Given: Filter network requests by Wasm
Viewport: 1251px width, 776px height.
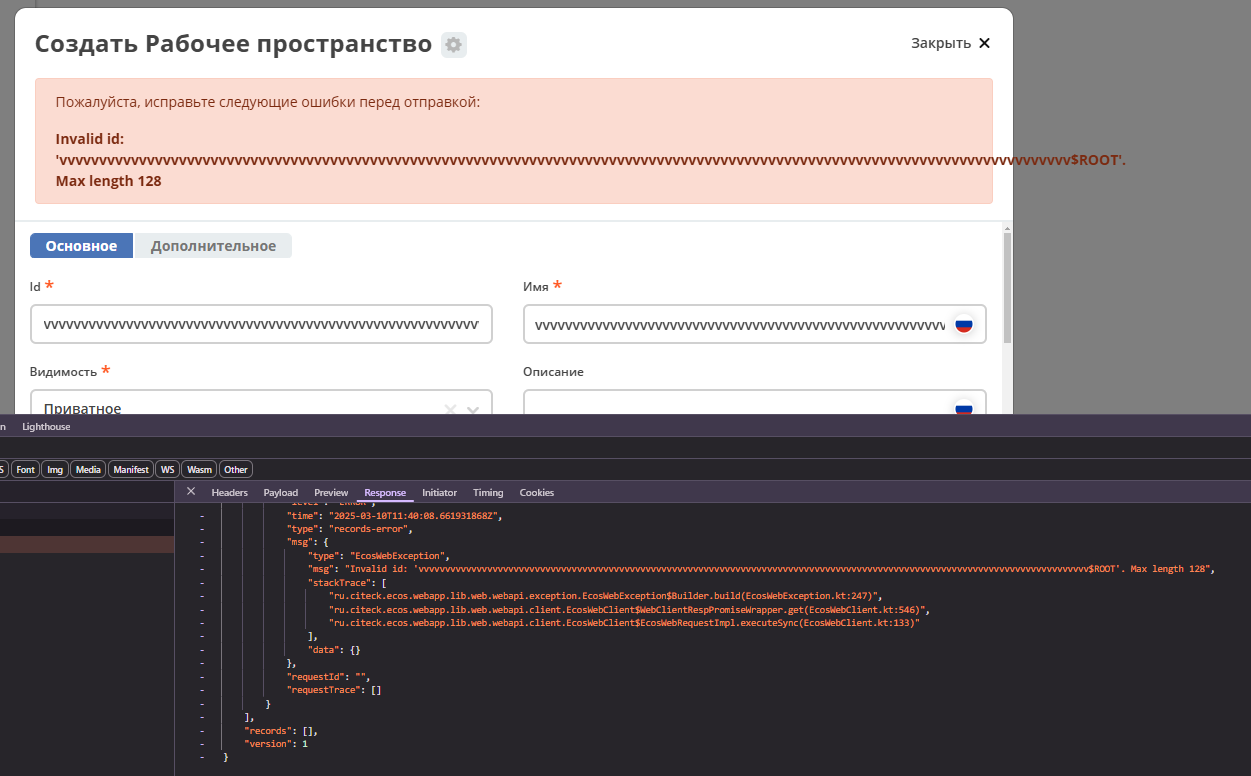Looking at the screenshot, I should tap(200, 469).
